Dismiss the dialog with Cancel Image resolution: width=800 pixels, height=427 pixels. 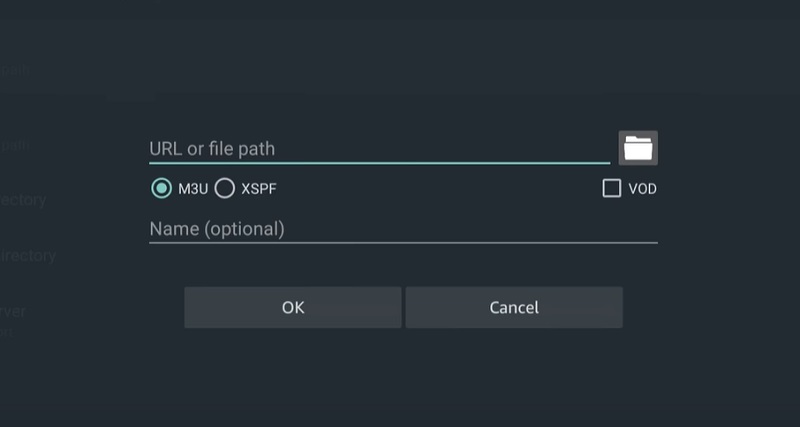coord(514,307)
